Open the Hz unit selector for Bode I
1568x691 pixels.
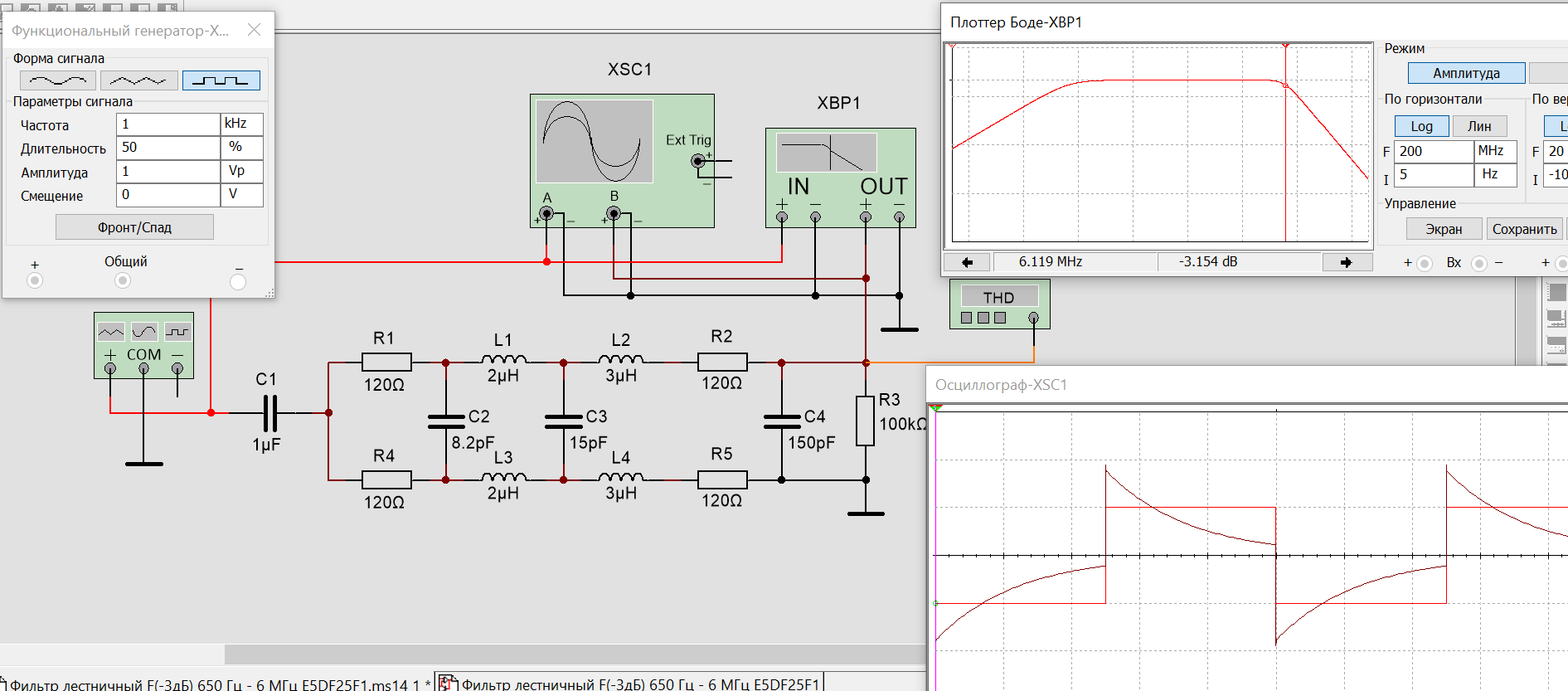1496,174
